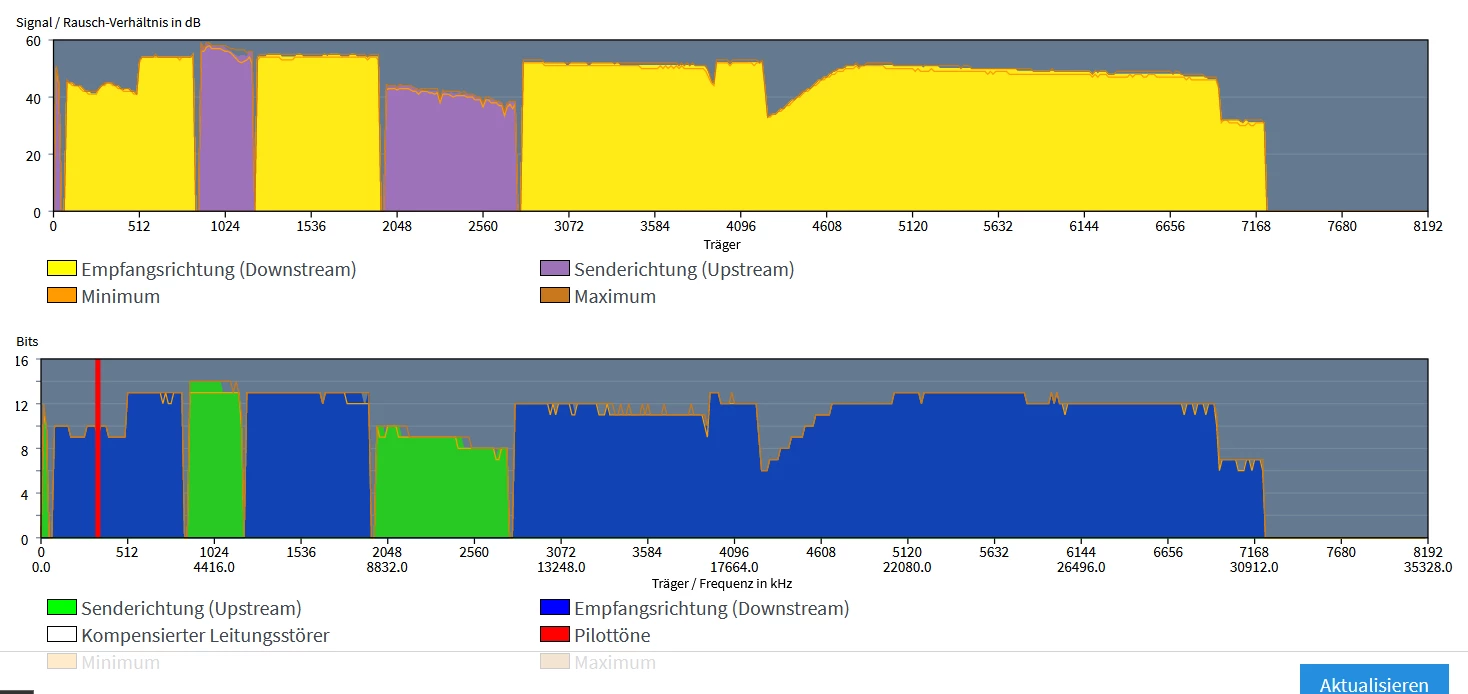
Task: Click the '22080.0' frequency axis value
Action: click(907, 567)
